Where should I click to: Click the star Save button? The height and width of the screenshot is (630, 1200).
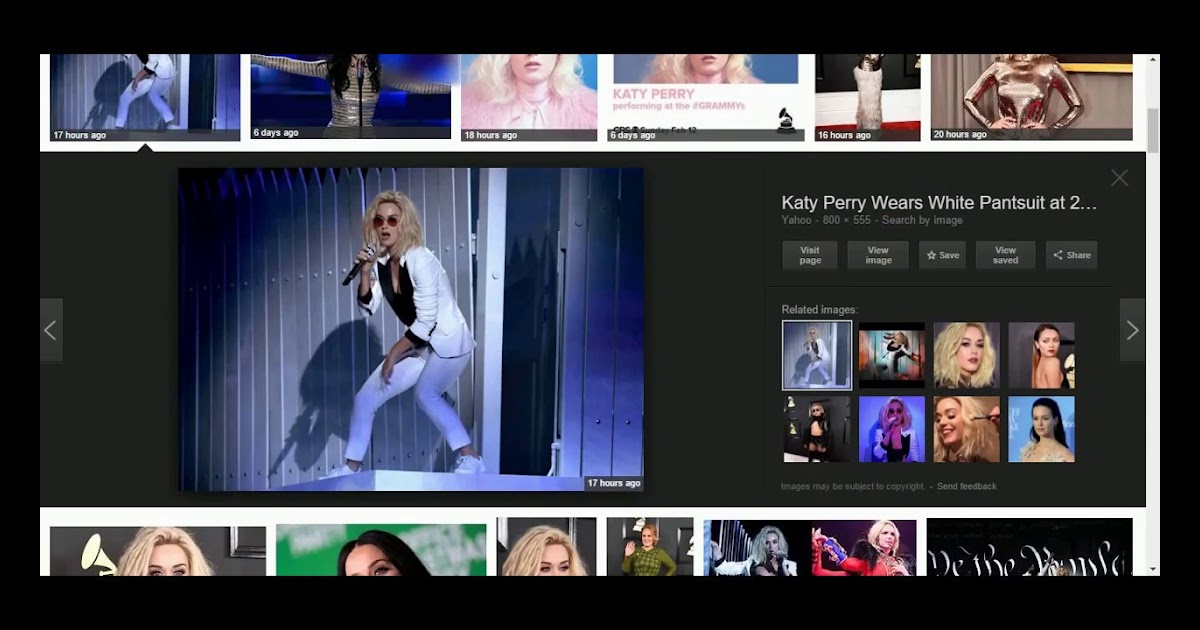(x=942, y=255)
